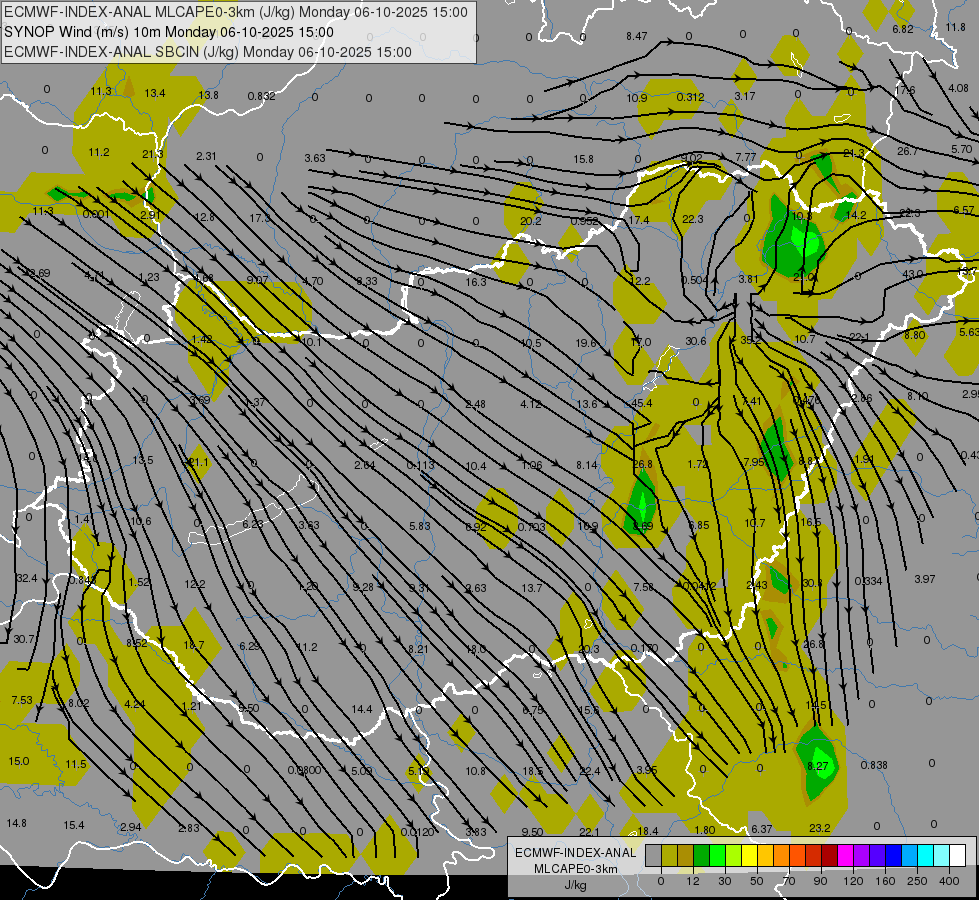Image resolution: width=979 pixels, height=900 pixels.
Task: Click the 9.07 grid value
Action: click(x=257, y=280)
